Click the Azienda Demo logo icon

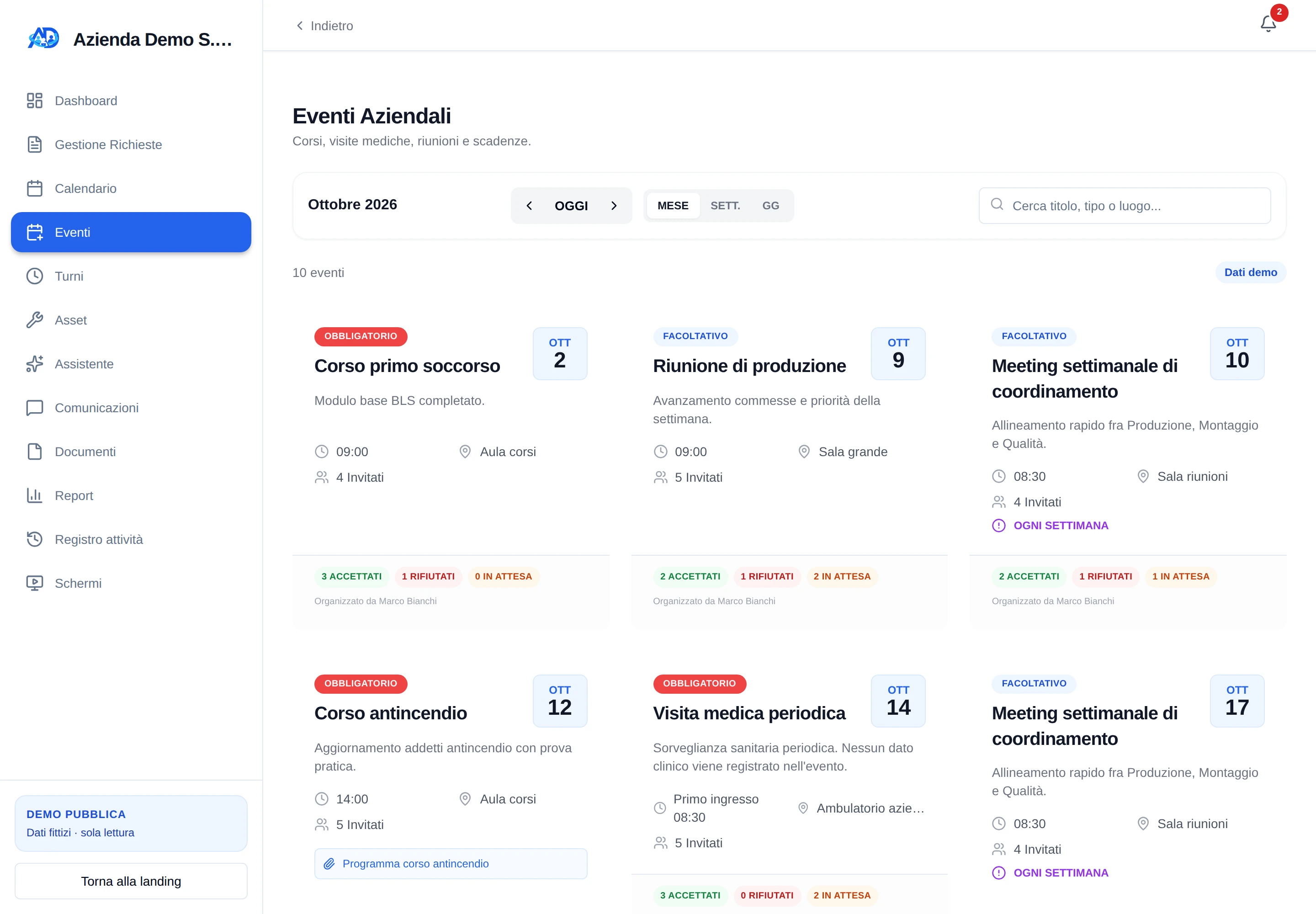[43, 38]
